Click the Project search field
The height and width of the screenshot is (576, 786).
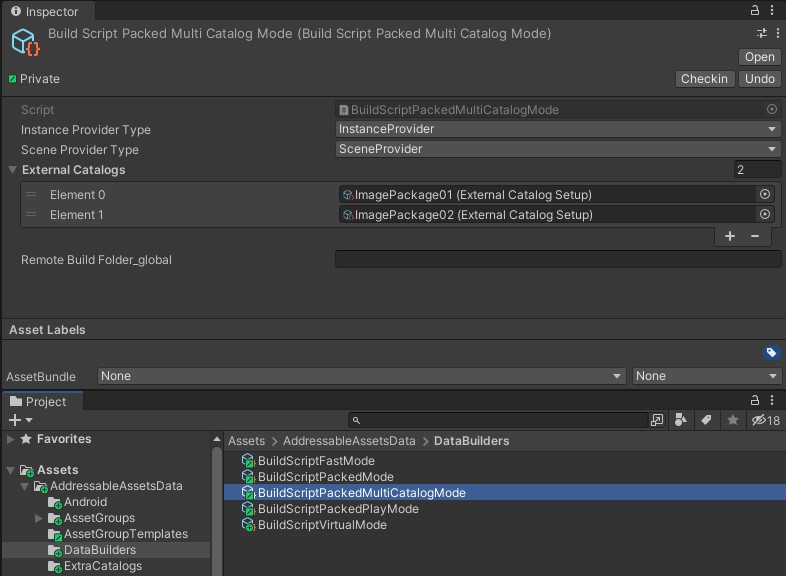[499, 420]
